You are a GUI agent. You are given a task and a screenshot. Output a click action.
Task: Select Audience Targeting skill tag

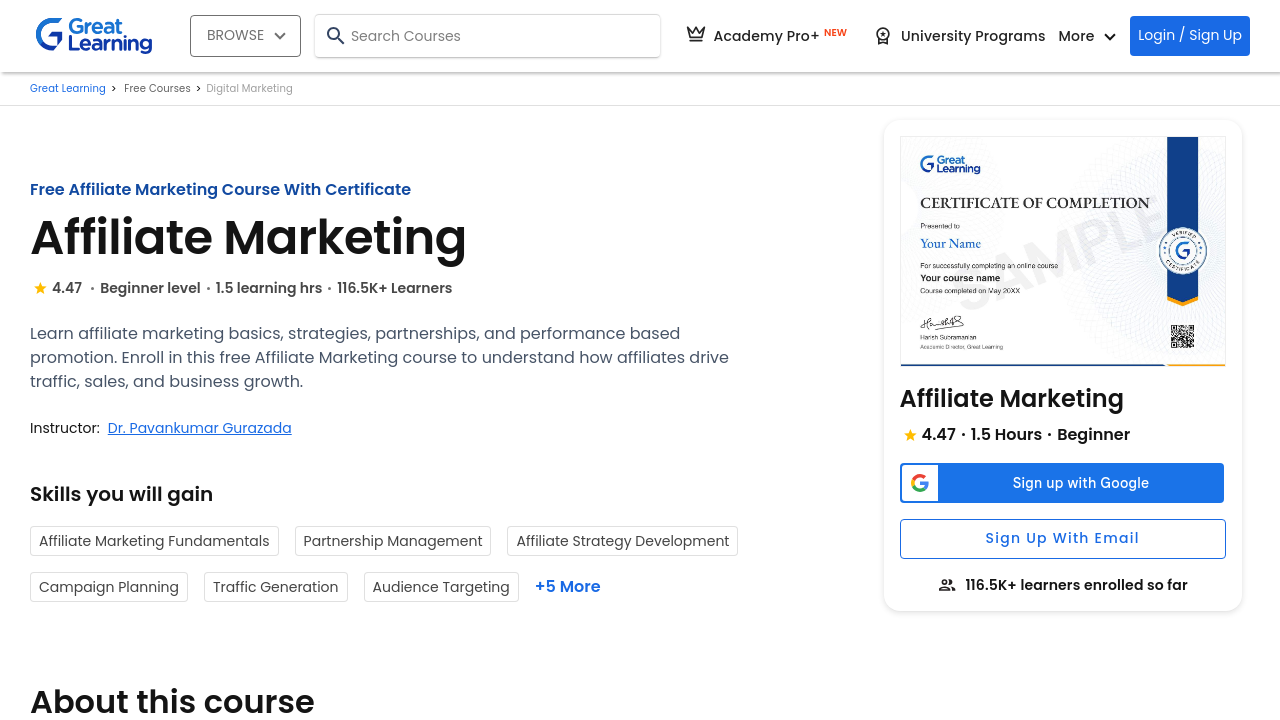point(441,587)
